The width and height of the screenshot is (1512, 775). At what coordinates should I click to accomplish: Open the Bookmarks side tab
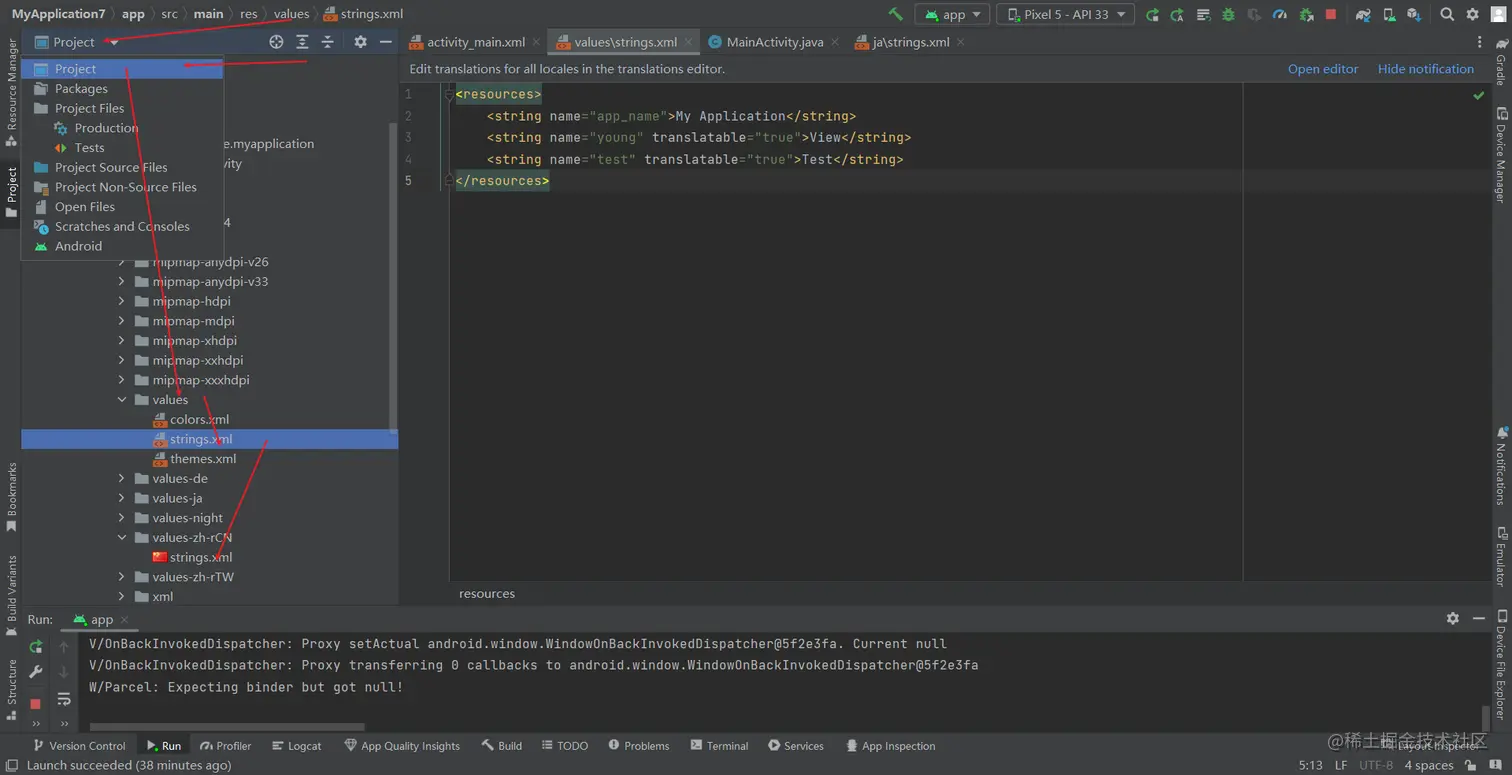tap(11, 497)
